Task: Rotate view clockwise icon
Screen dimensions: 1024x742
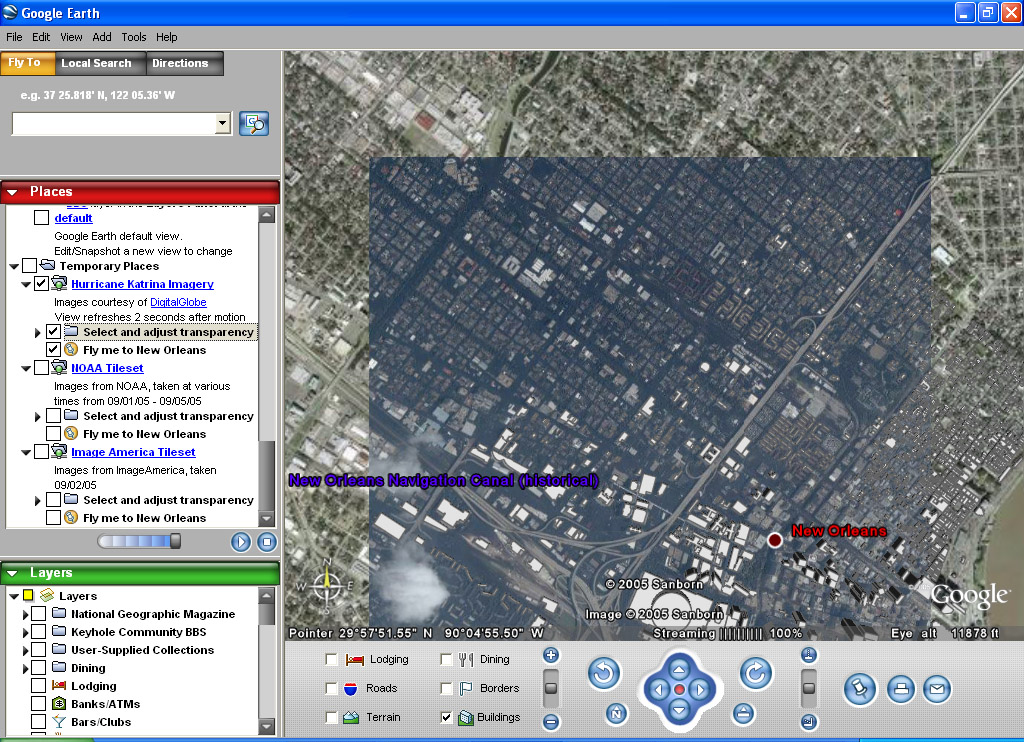Action: tap(756, 673)
